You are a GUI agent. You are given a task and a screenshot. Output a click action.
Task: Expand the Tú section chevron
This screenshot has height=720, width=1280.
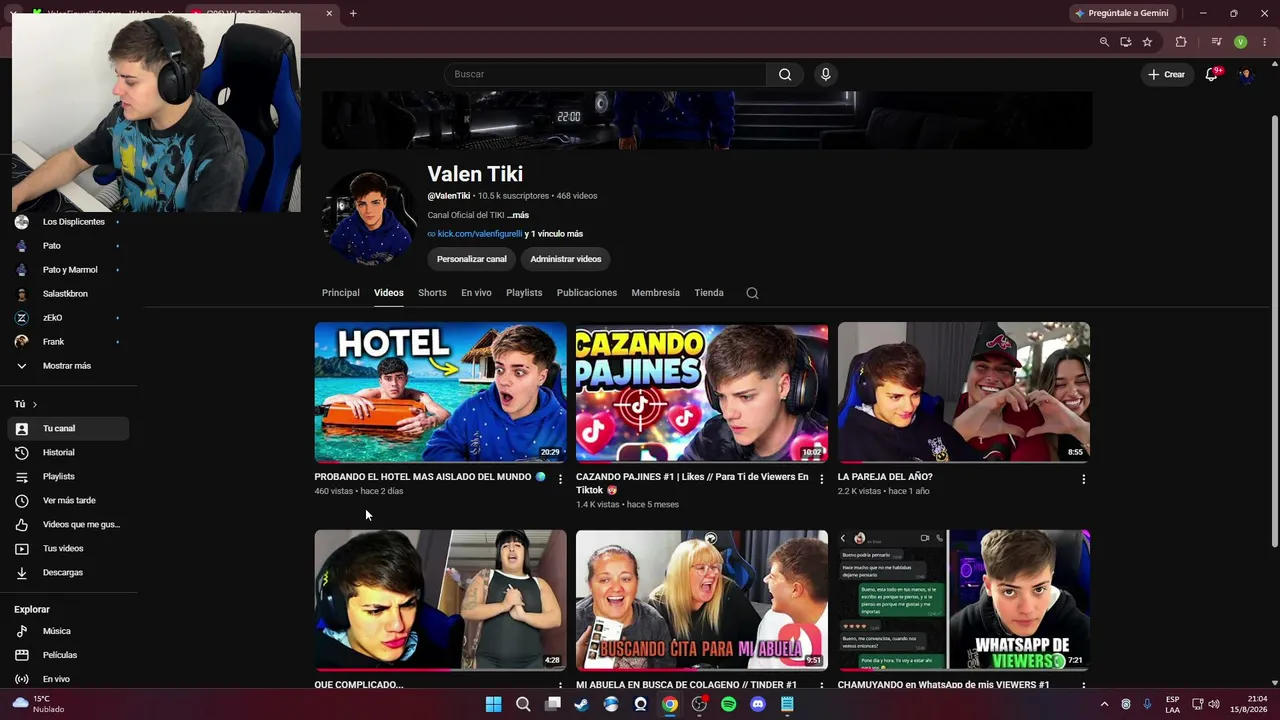pyautogui.click(x=34, y=404)
